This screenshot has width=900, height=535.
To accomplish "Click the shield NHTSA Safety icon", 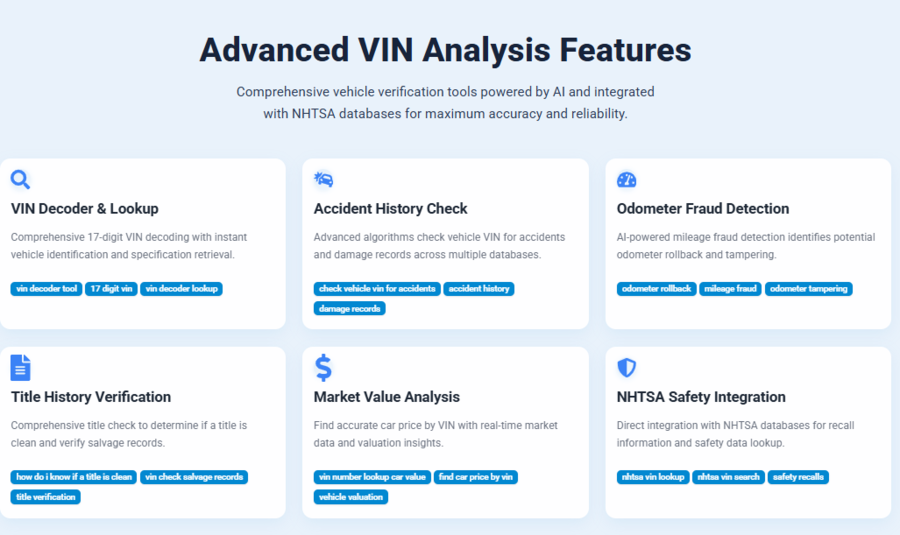I will (627, 367).
